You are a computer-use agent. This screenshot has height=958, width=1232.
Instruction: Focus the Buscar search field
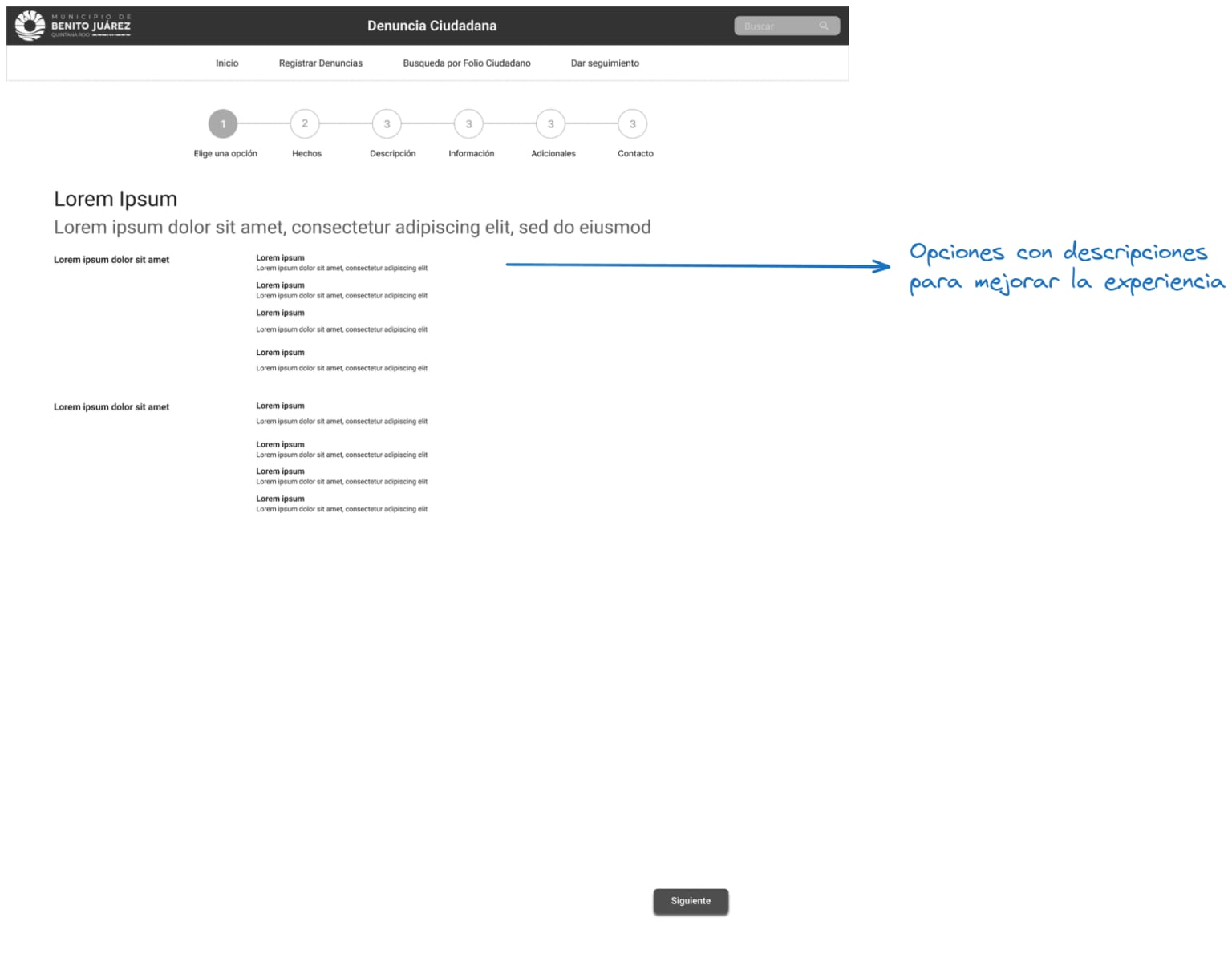tap(775, 26)
